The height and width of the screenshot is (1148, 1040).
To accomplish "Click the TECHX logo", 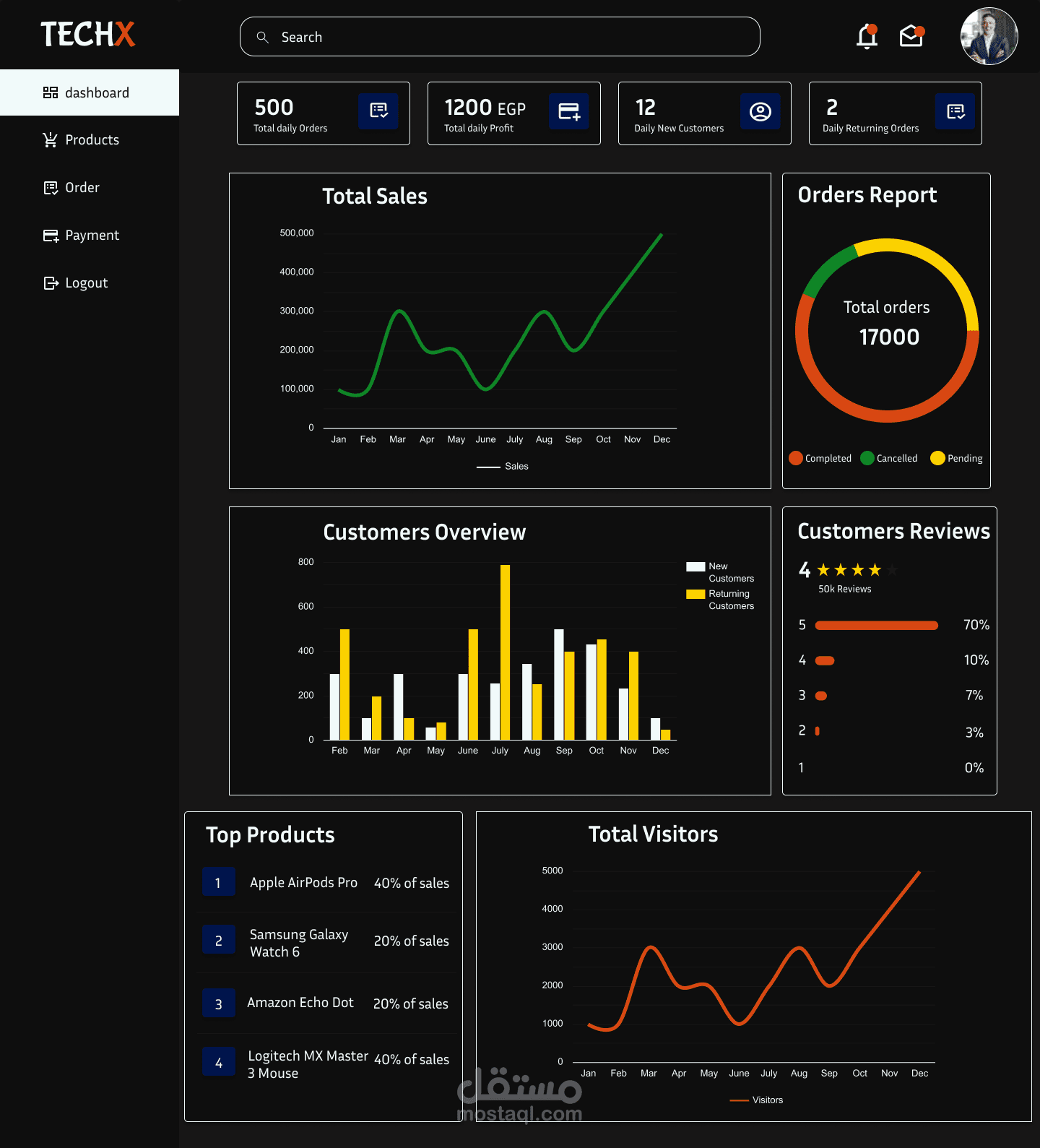I will pos(87,34).
